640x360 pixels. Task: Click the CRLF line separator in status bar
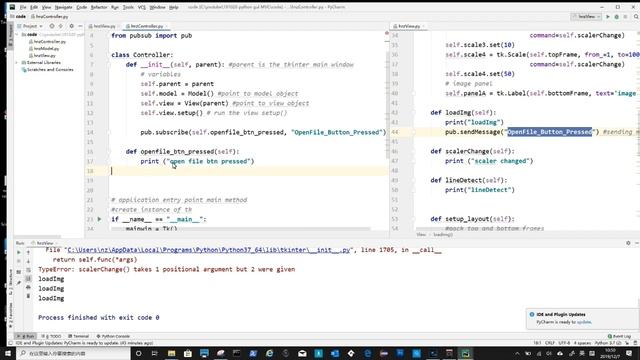click(x=549, y=343)
